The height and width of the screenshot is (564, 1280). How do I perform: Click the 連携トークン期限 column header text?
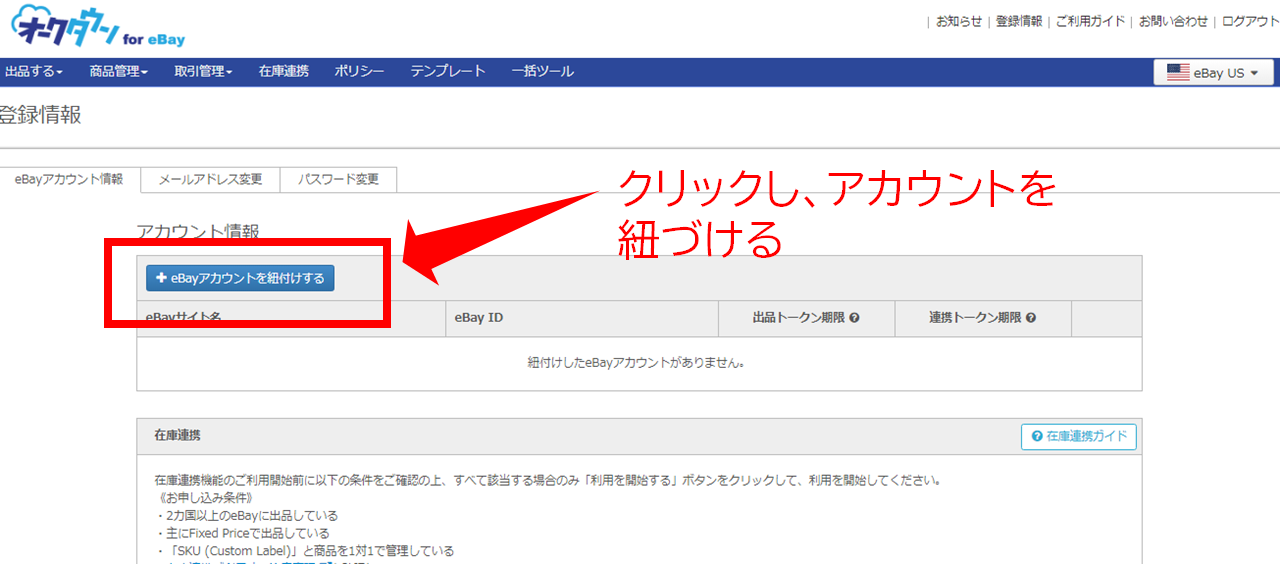click(x=975, y=318)
